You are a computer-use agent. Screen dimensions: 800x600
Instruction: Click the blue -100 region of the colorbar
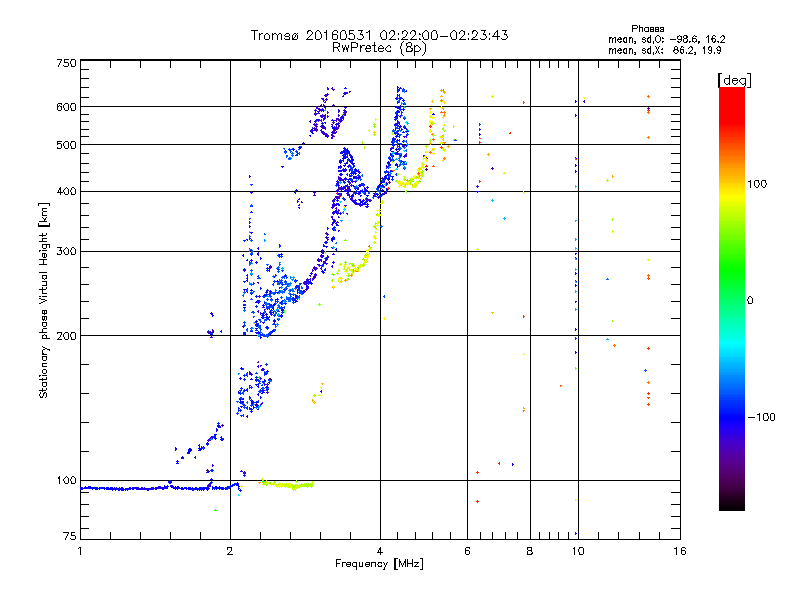coord(732,417)
